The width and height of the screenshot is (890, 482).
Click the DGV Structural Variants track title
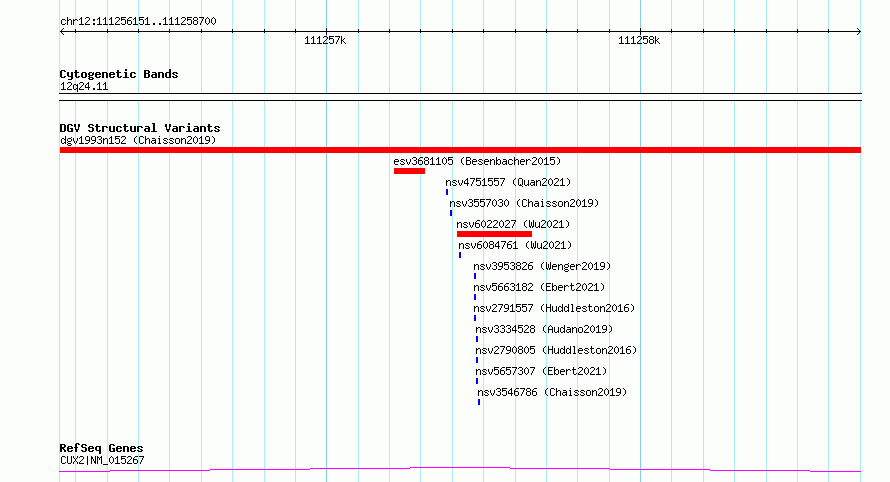pos(140,128)
